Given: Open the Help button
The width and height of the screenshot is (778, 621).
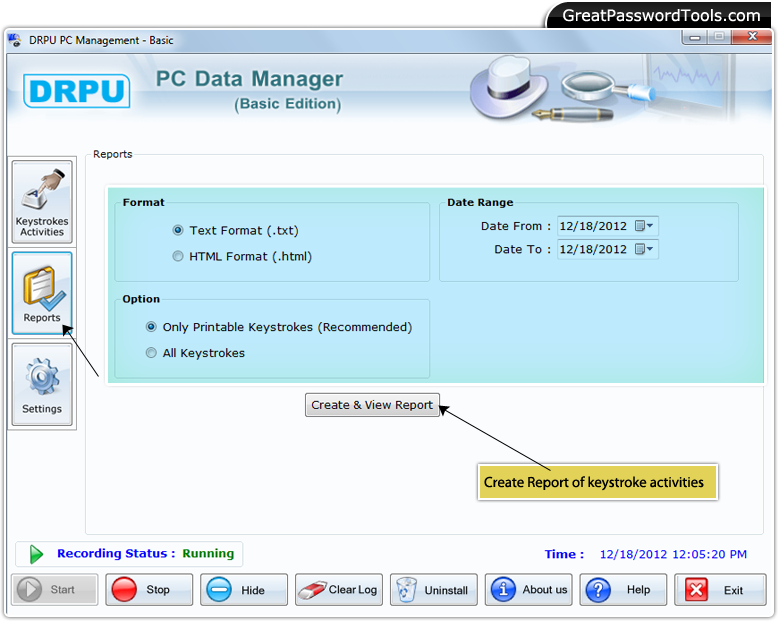Looking at the screenshot, I should point(623,590).
